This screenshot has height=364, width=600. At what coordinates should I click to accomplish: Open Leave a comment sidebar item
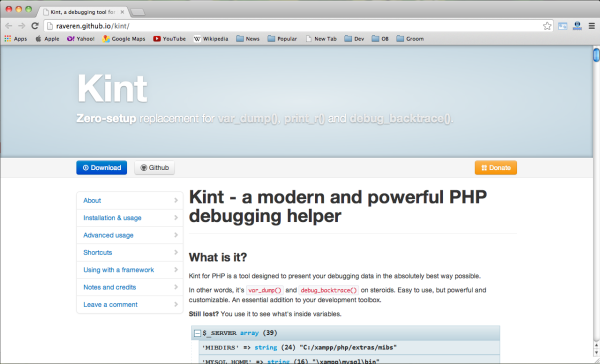pyautogui.click(x=130, y=305)
